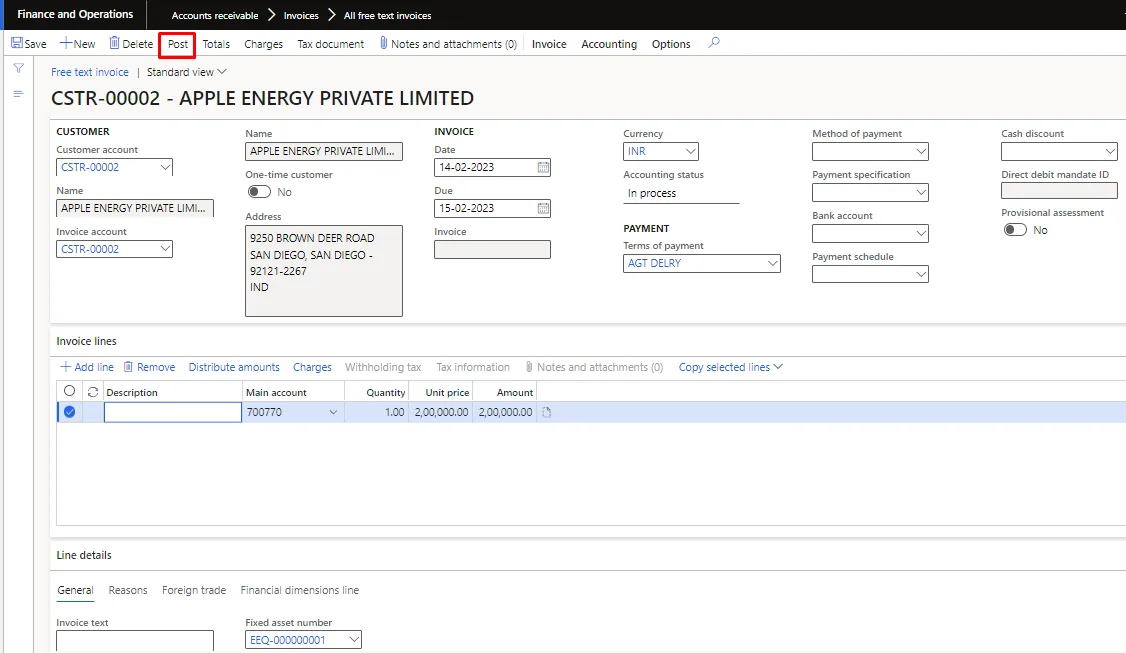Open Fixed asset number dropdown
The image size is (1126, 653).
coord(354,639)
